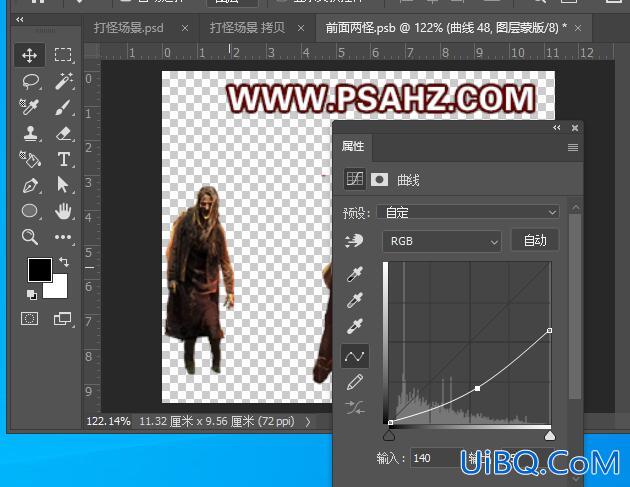Select the layer mask icon in Properties

coord(379,179)
